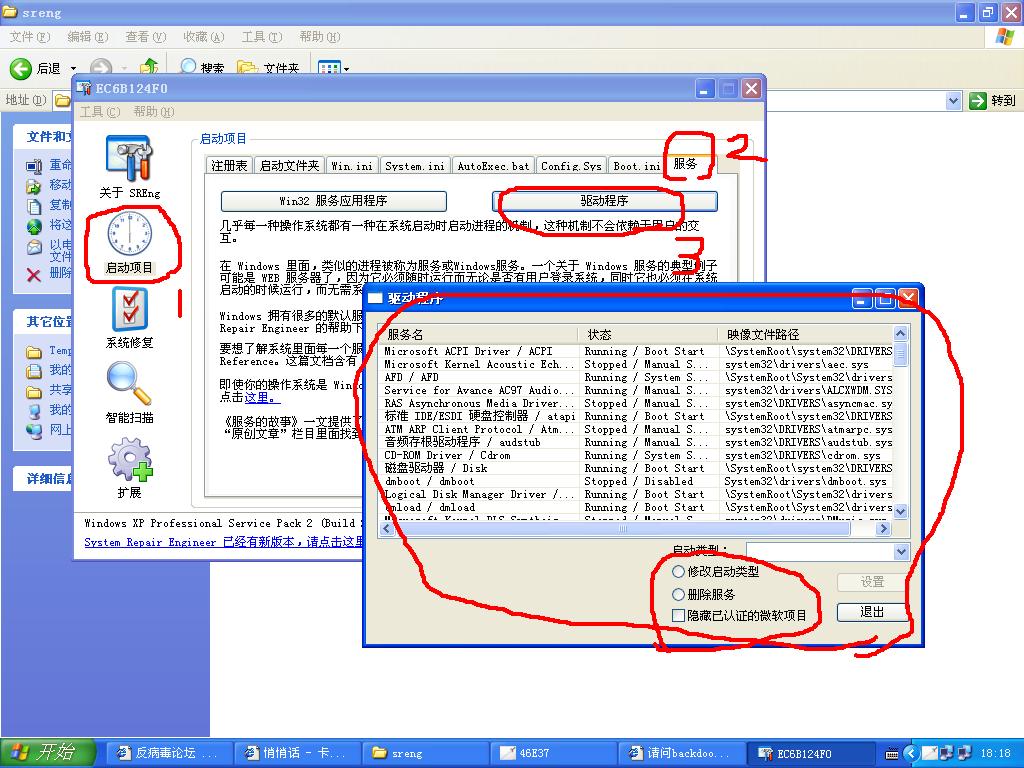1024x768 pixels.
Task: Select the Microsoft ACPI Driver / ACPI row
Action: pyautogui.click(x=637, y=351)
